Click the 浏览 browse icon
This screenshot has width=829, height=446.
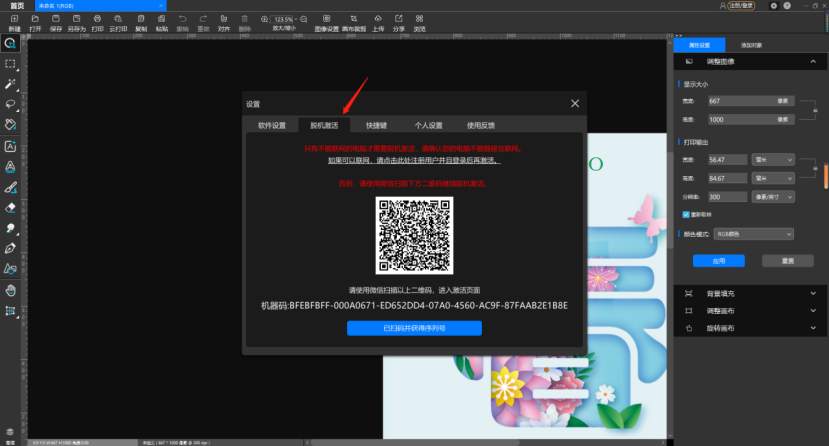419,19
